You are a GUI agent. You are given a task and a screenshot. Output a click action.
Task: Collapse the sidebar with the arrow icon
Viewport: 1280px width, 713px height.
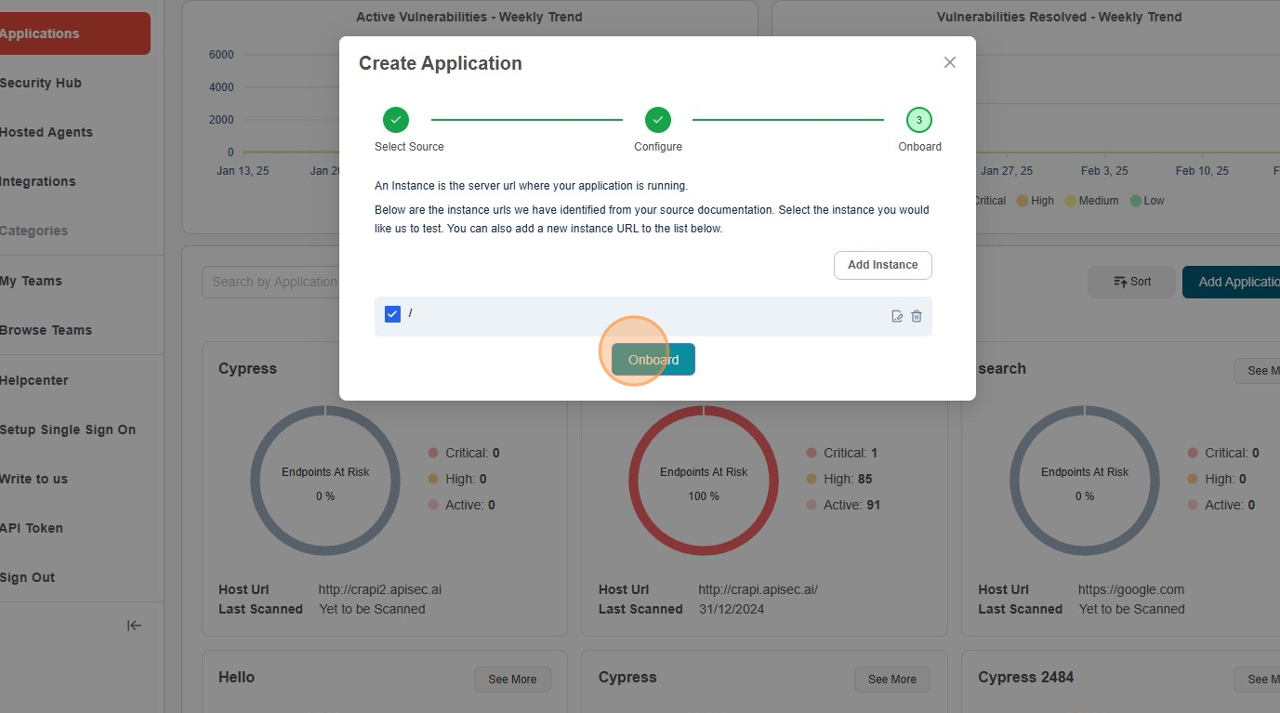134,625
